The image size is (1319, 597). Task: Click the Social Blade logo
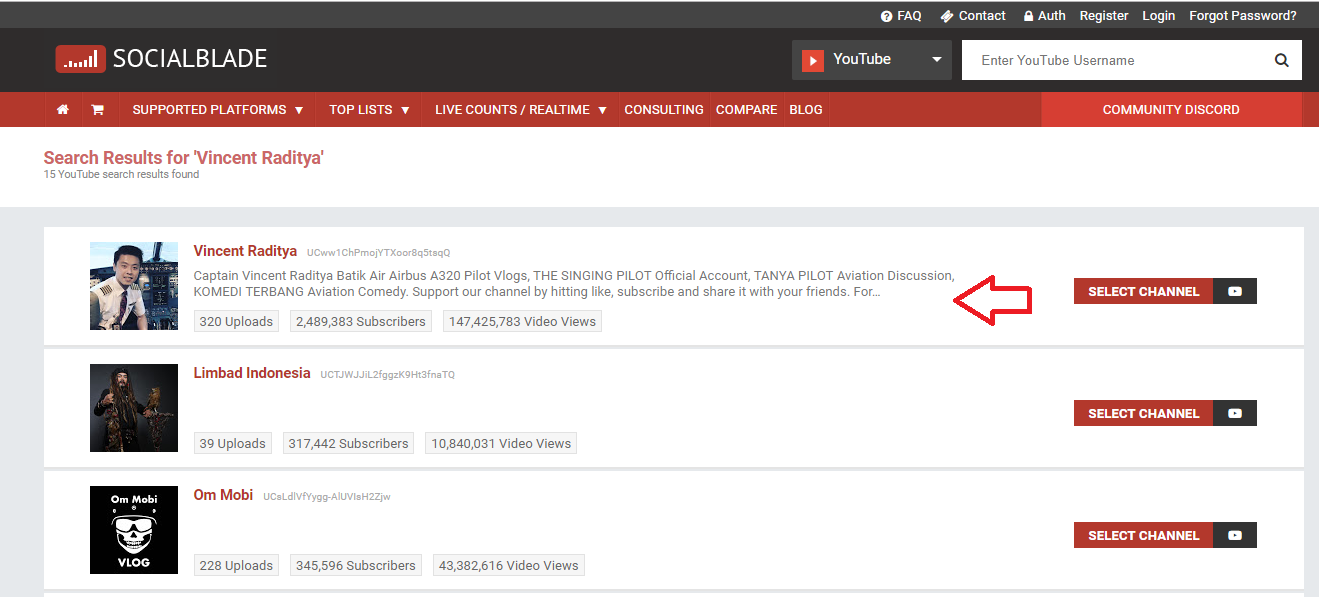[x=161, y=59]
